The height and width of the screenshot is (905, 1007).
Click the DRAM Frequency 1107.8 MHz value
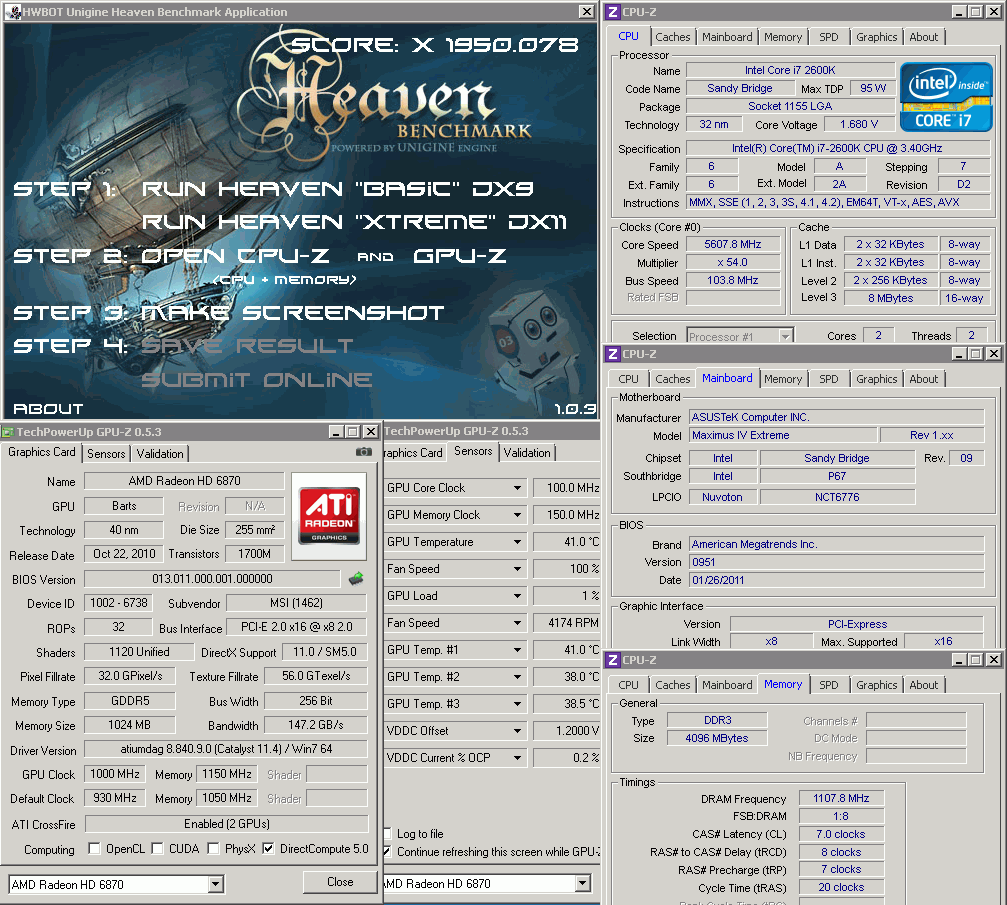point(841,798)
